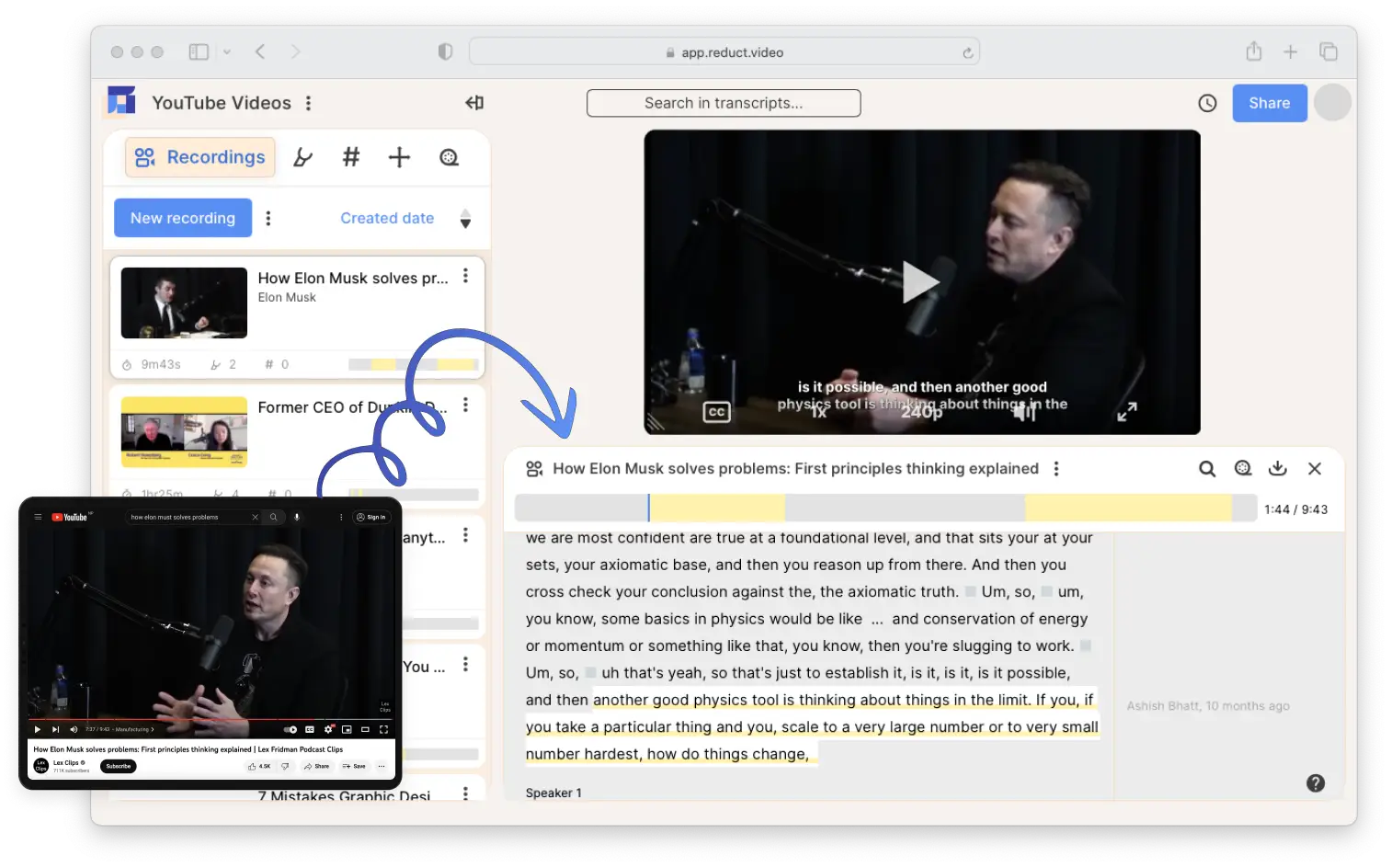
Task: Toggle the sort direction arrows
Action: (465, 219)
